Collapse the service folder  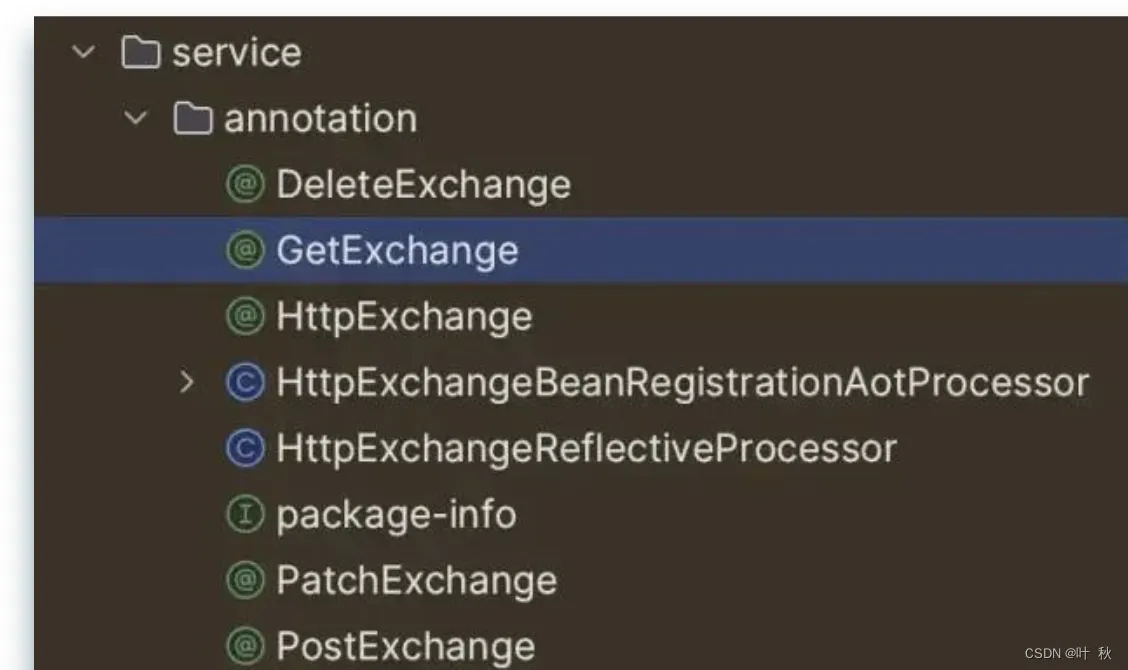click(85, 52)
